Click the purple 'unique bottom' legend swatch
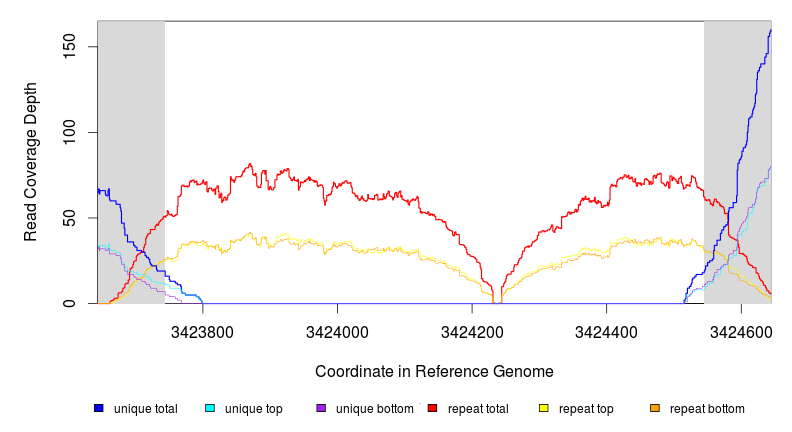 click(321, 409)
